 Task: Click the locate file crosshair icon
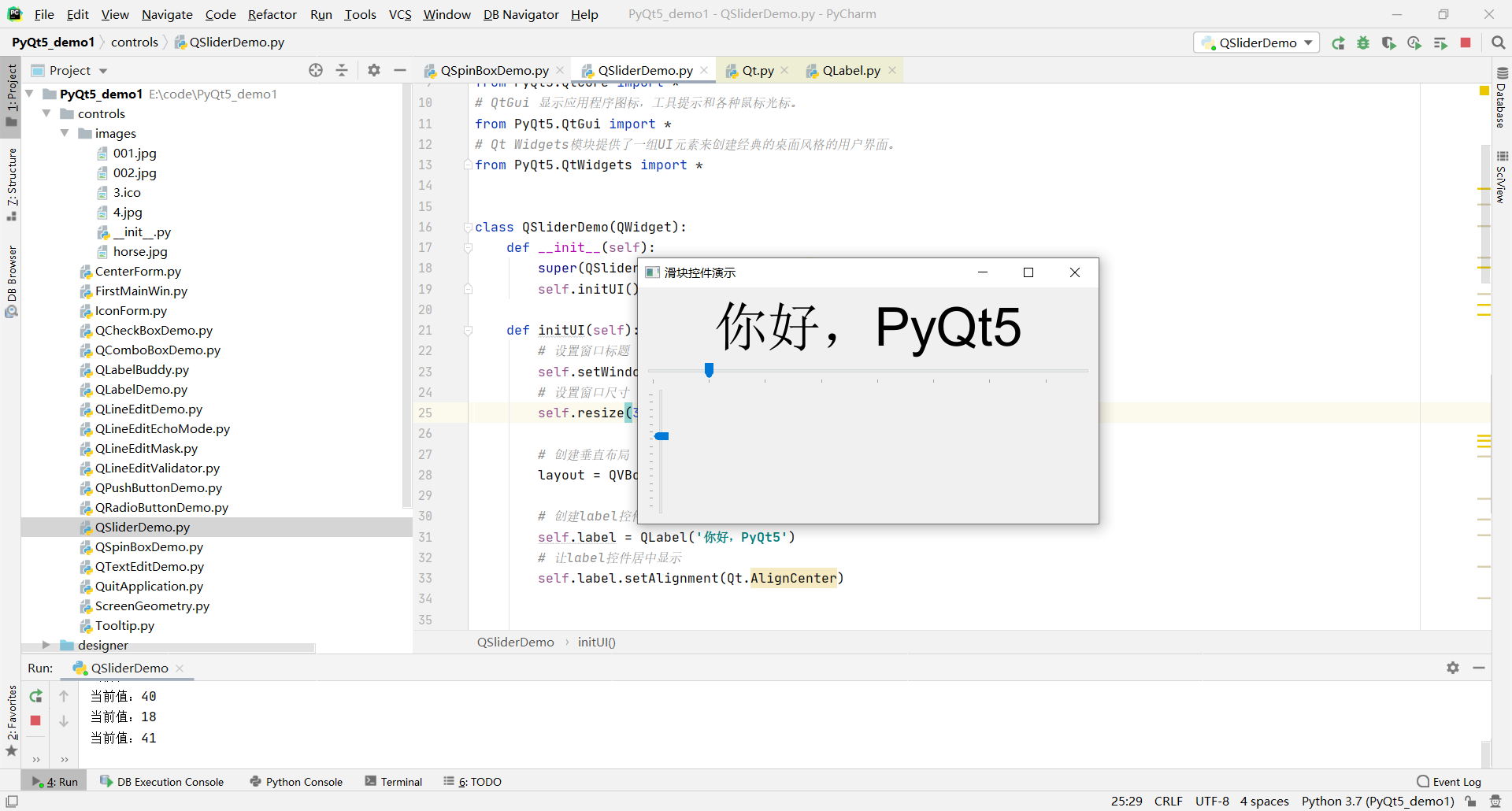point(316,70)
